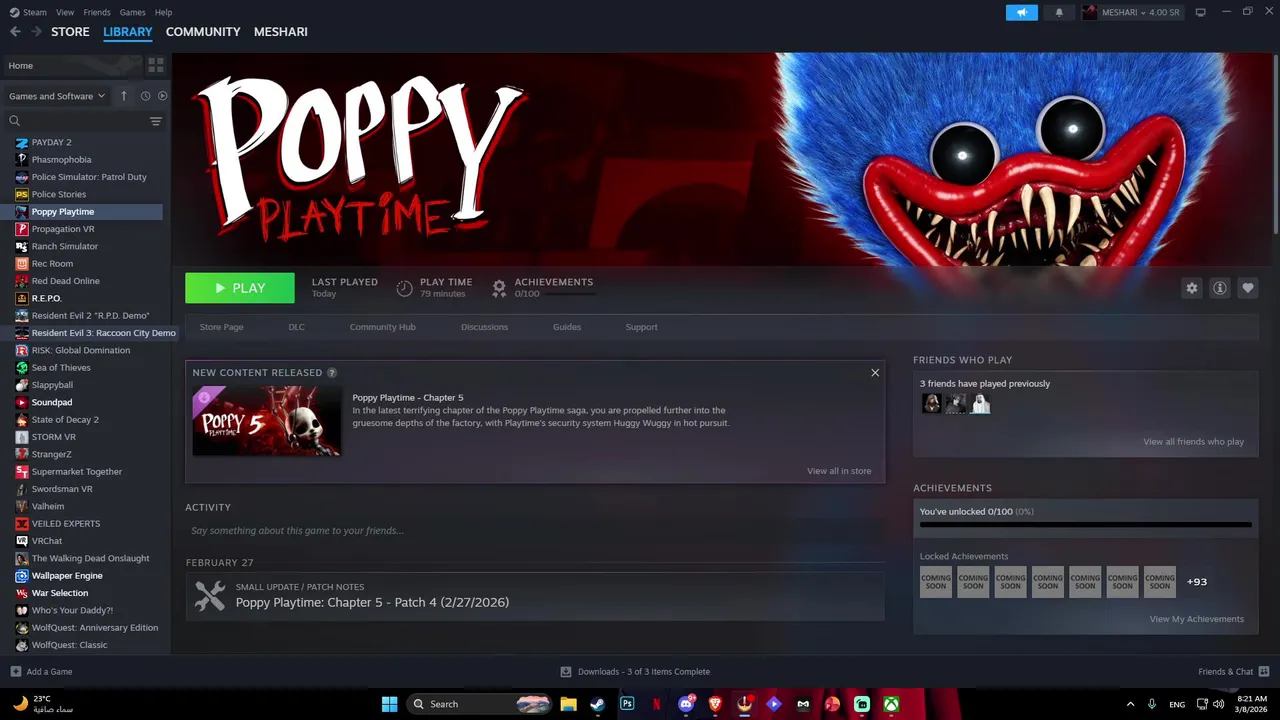Select Wallpaper Engine in the library list
This screenshot has height=720, width=1280.
[x=67, y=575]
